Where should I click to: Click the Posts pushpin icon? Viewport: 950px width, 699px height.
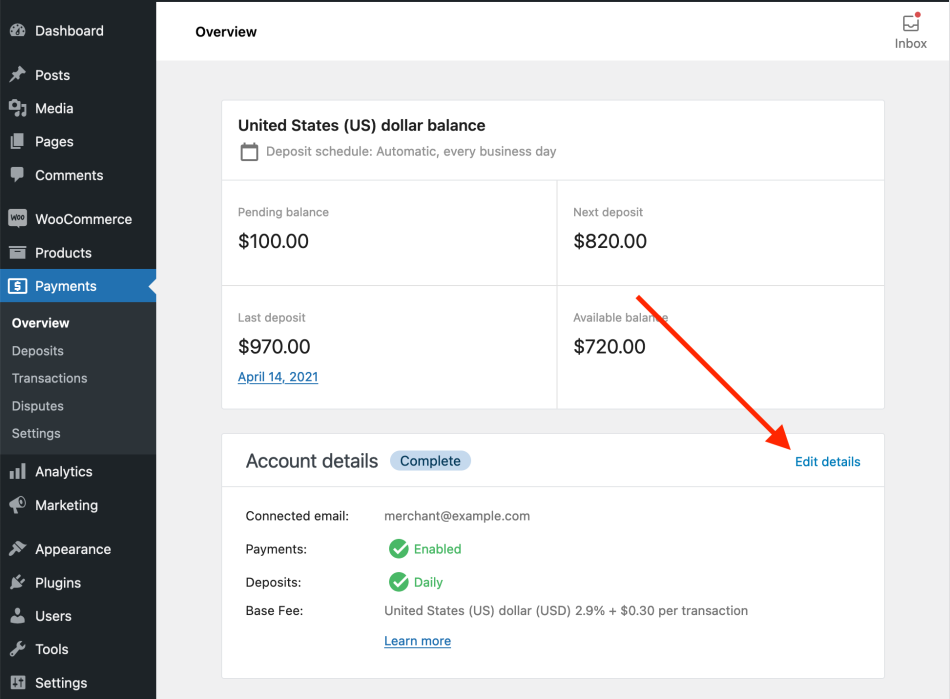pyautogui.click(x=17, y=75)
